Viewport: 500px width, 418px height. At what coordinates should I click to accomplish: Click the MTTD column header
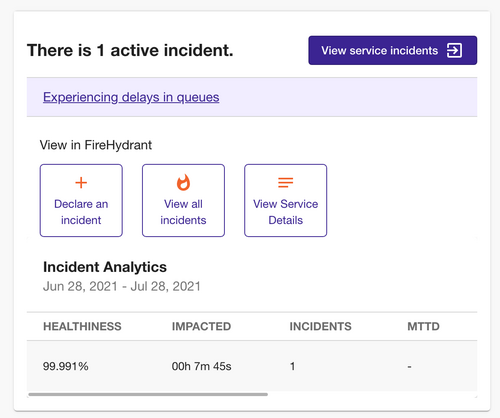(x=423, y=326)
